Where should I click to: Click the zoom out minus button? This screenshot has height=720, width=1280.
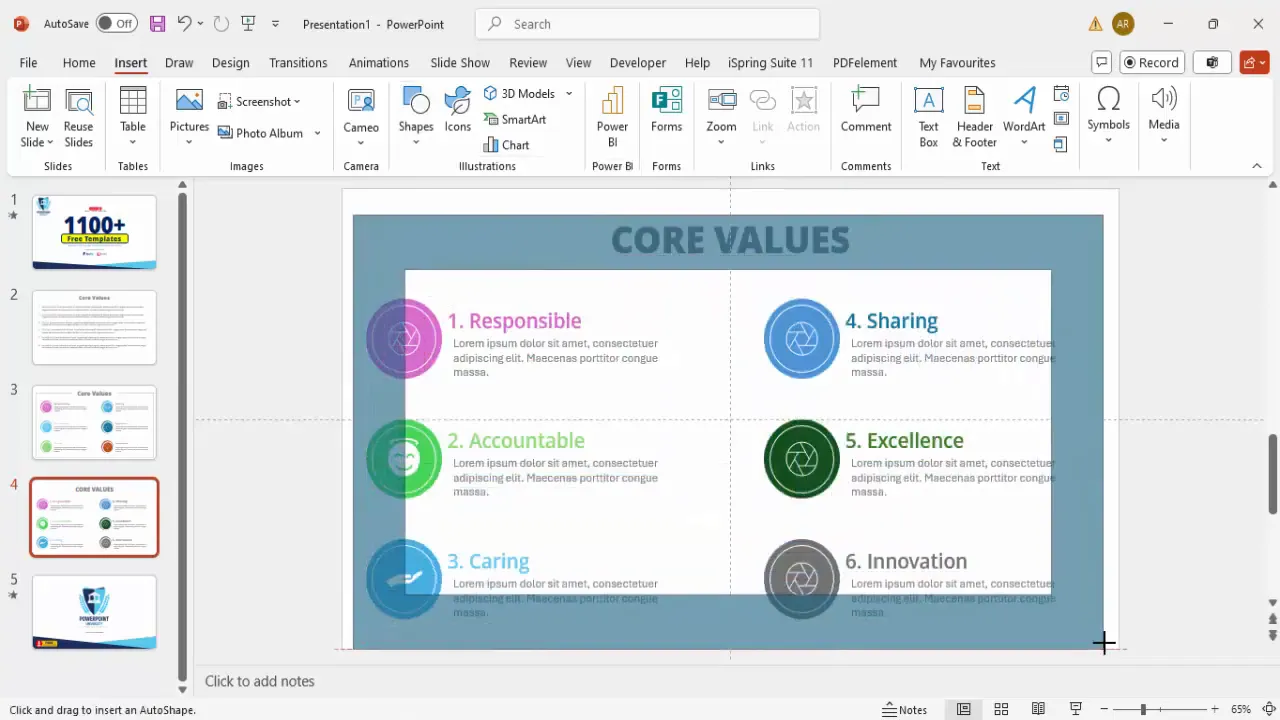click(1102, 709)
